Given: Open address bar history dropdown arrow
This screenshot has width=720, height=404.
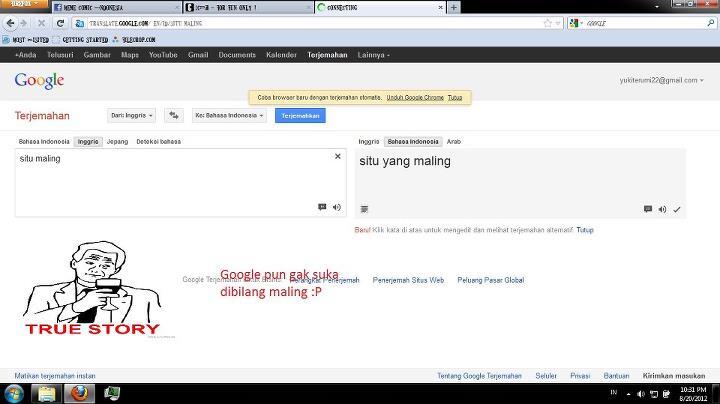Looking at the screenshot, I should click(558, 23).
